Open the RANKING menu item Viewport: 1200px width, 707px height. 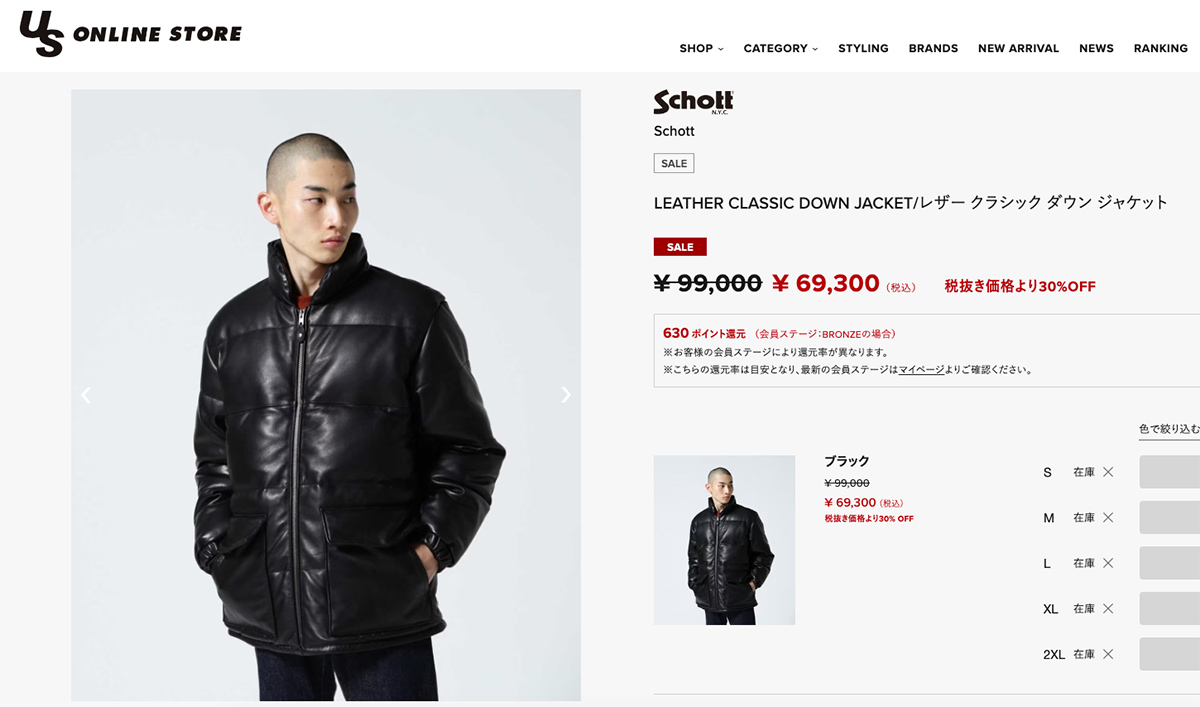1160,48
